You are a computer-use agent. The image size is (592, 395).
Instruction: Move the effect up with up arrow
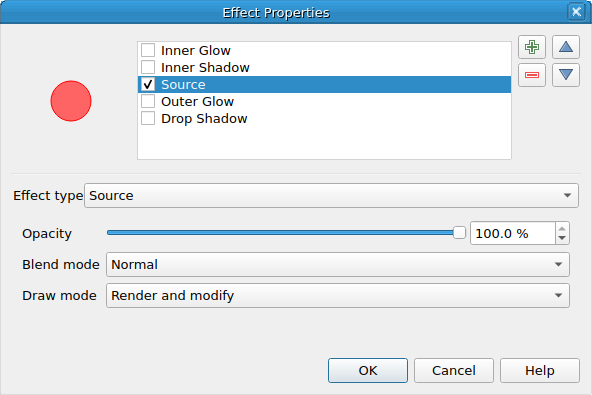pyautogui.click(x=566, y=47)
